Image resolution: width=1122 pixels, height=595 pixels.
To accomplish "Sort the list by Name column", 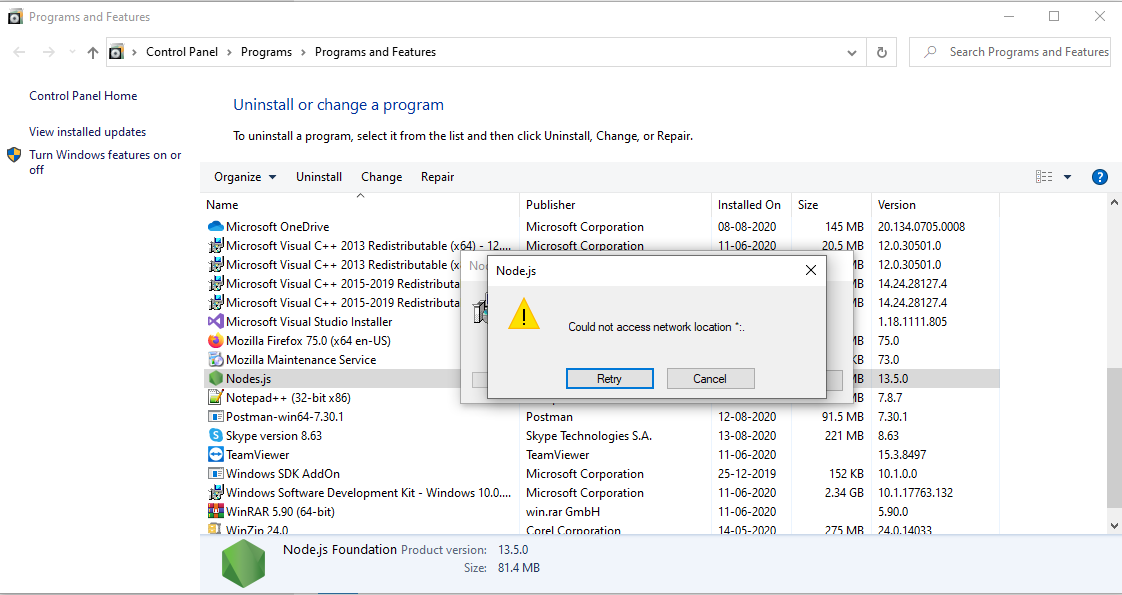I will coord(360,205).
